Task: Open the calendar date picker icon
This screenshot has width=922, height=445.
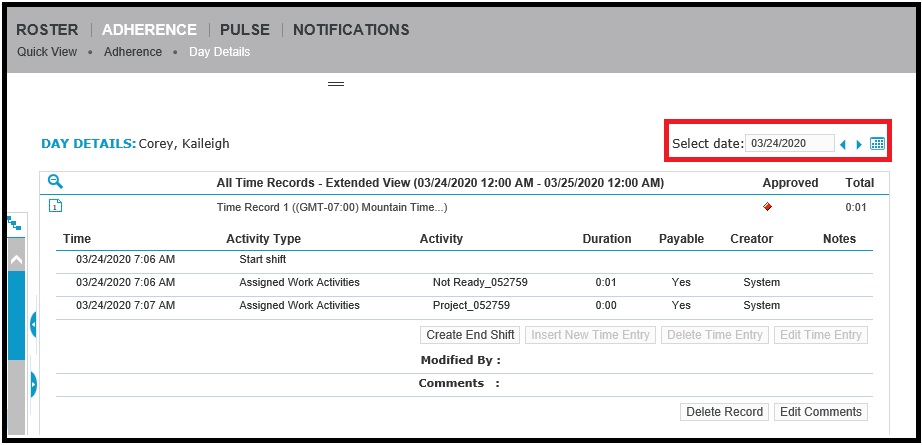Action: (877, 143)
